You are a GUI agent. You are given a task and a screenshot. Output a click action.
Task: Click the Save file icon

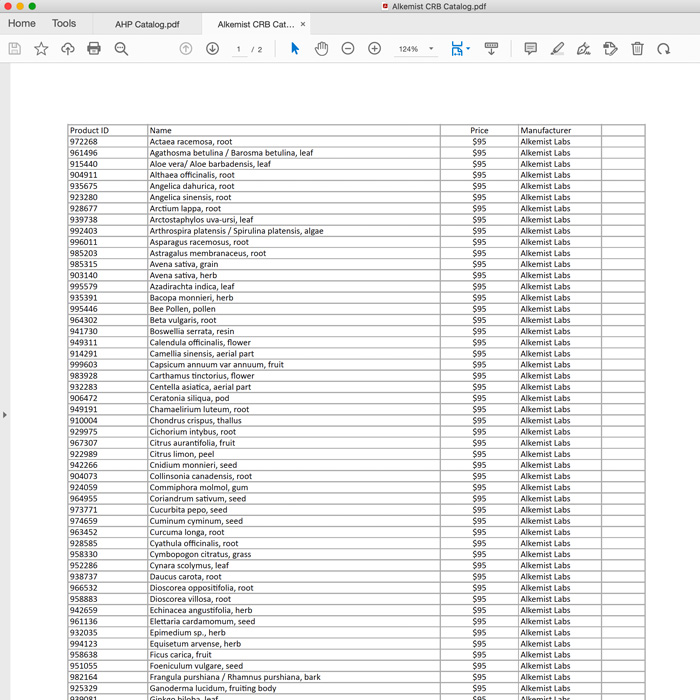coord(14,49)
